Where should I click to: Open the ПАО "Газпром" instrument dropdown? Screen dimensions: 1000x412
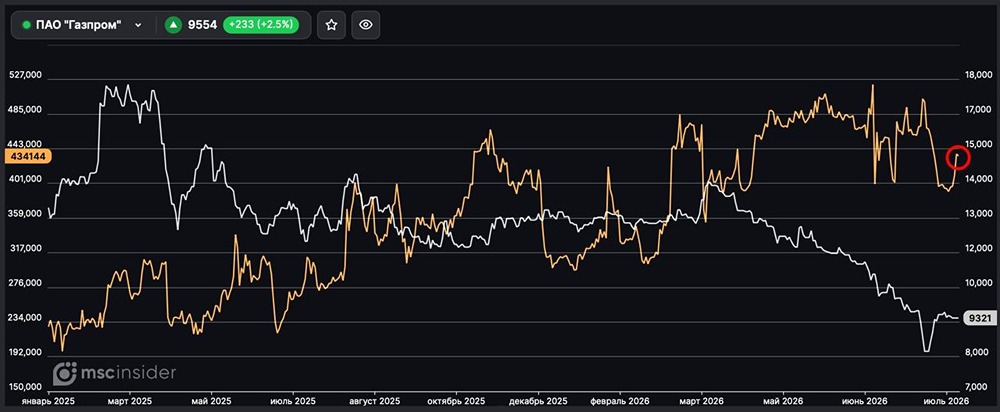coord(82,25)
